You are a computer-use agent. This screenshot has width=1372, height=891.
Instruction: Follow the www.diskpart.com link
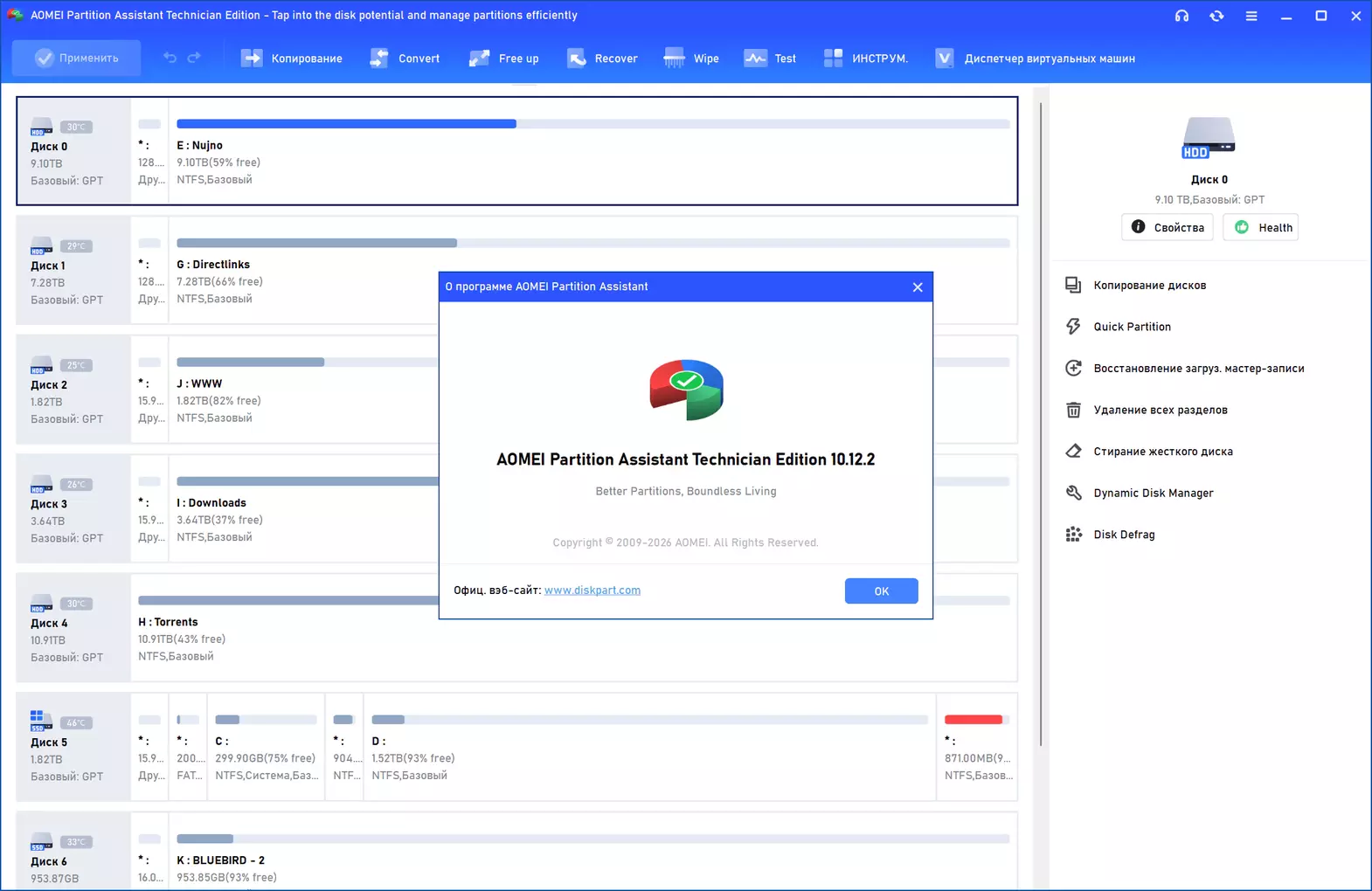592,591
